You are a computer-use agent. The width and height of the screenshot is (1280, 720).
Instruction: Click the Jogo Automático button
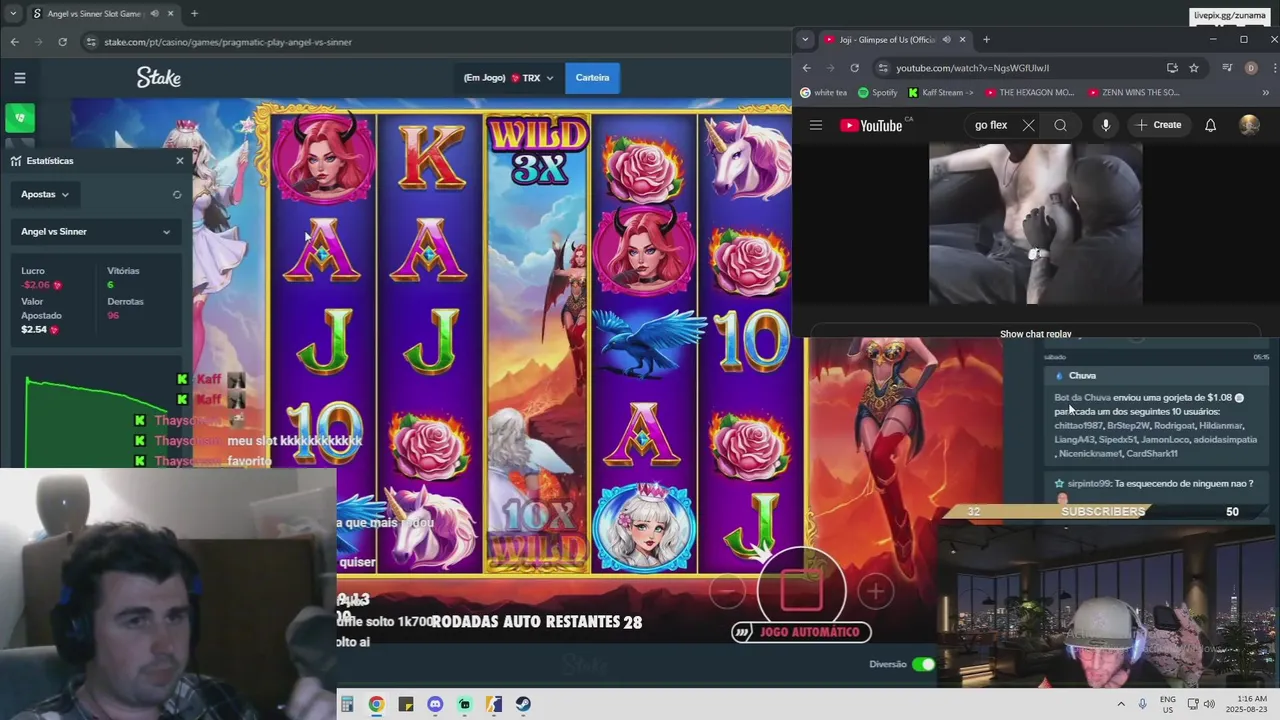(x=801, y=632)
